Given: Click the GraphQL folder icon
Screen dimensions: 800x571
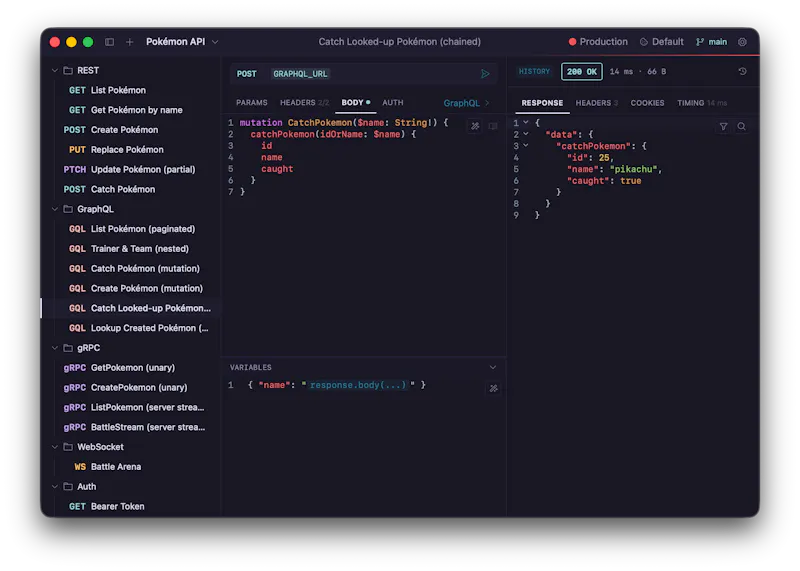Looking at the screenshot, I should (x=68, y=209).
